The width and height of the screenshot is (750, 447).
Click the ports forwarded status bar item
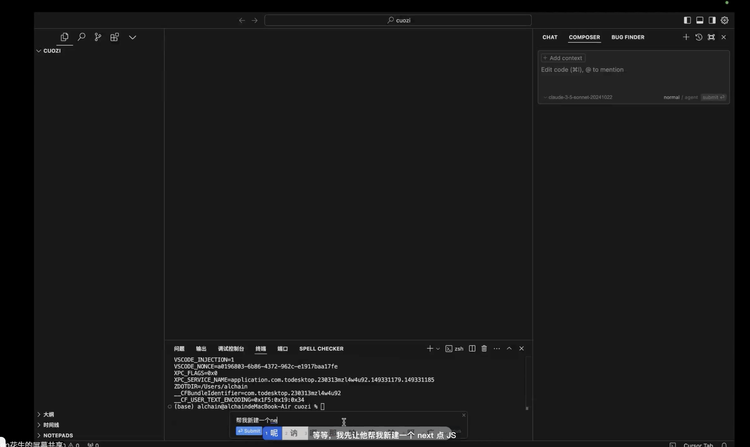click(93, 445)
